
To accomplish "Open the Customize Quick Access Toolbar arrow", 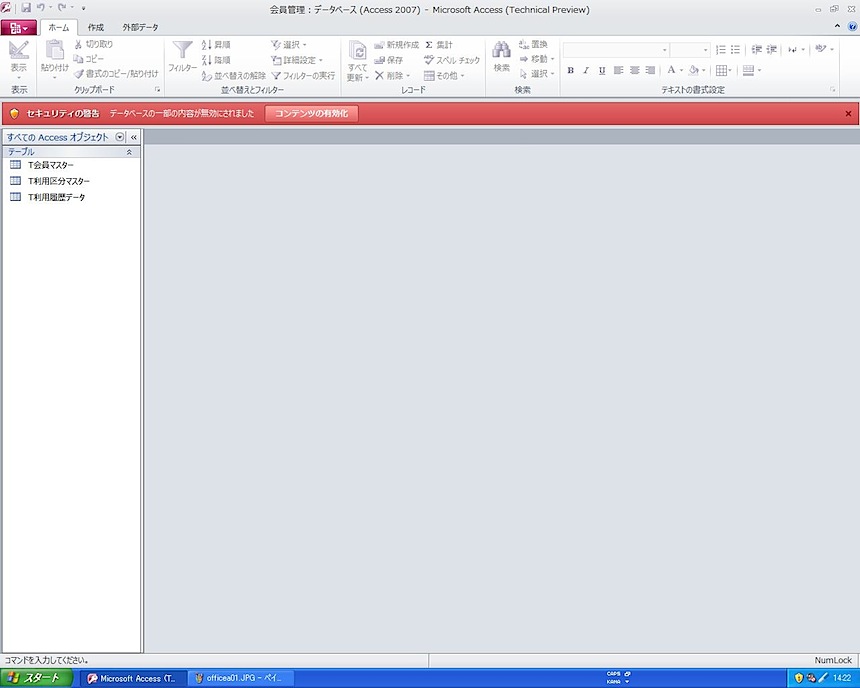I will coord(83,8).
